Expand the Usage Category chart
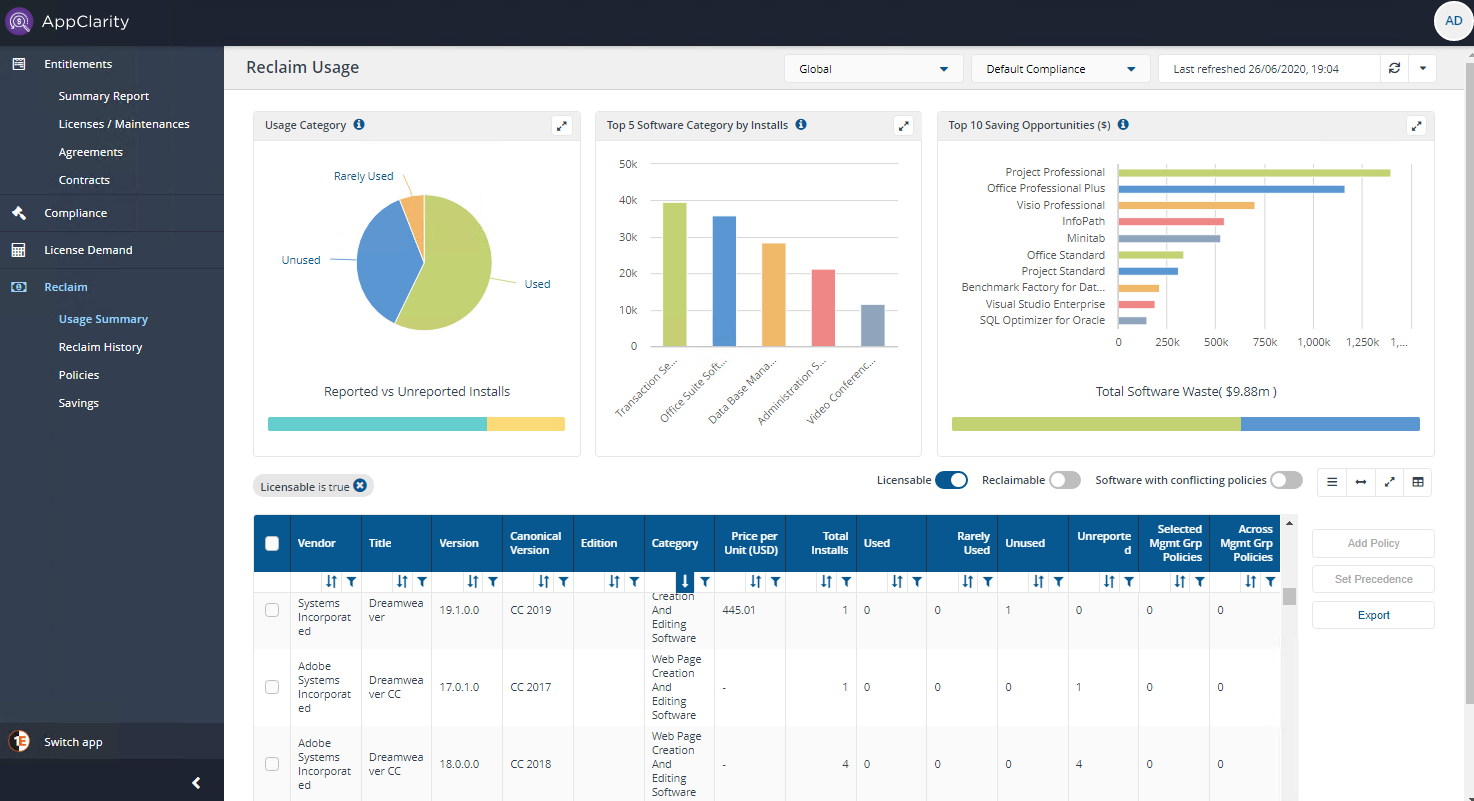1474x801 pixels. (x=562, y=126)
